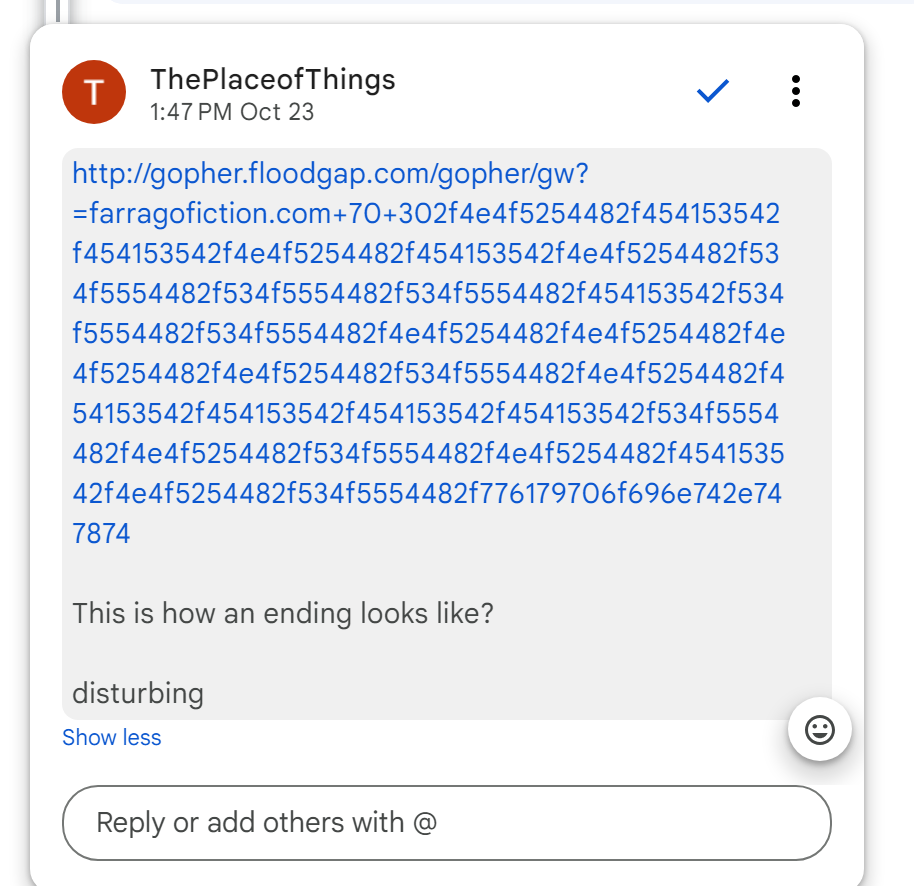The image size is (914, 886).
Task: Click the link line starting "482f4e4f5254"
Action: [x=428, y=454]
